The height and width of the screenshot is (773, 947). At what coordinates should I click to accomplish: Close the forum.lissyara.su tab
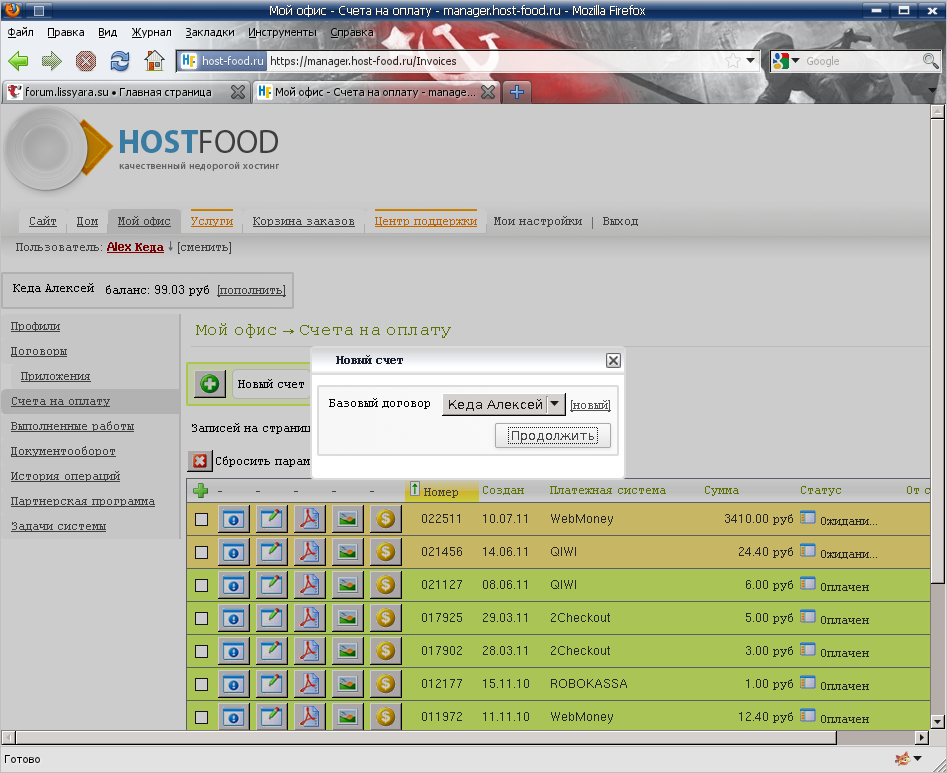pyautogui.click(x=238, y=92)
